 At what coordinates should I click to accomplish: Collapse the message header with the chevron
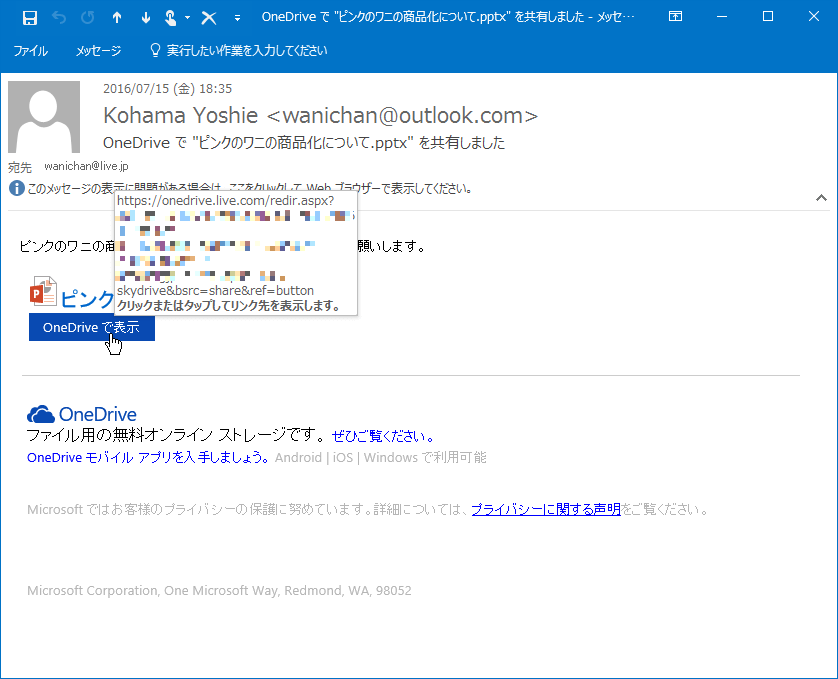(821, 198)
